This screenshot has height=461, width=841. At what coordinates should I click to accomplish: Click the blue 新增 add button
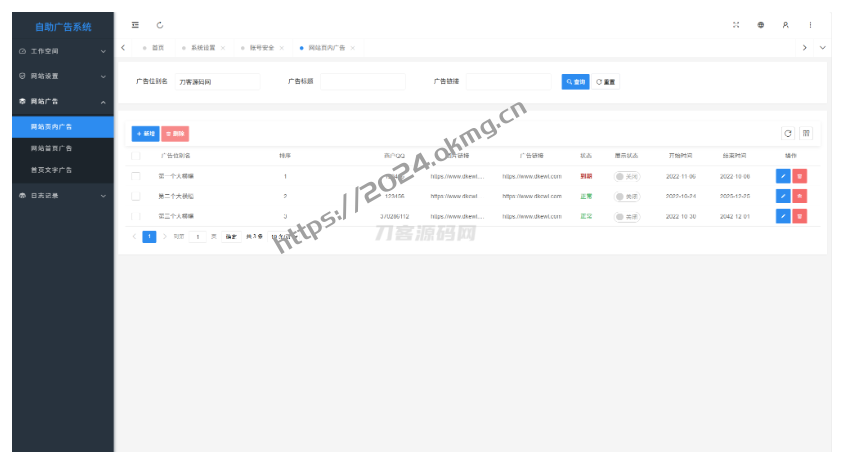click(145, 133)
